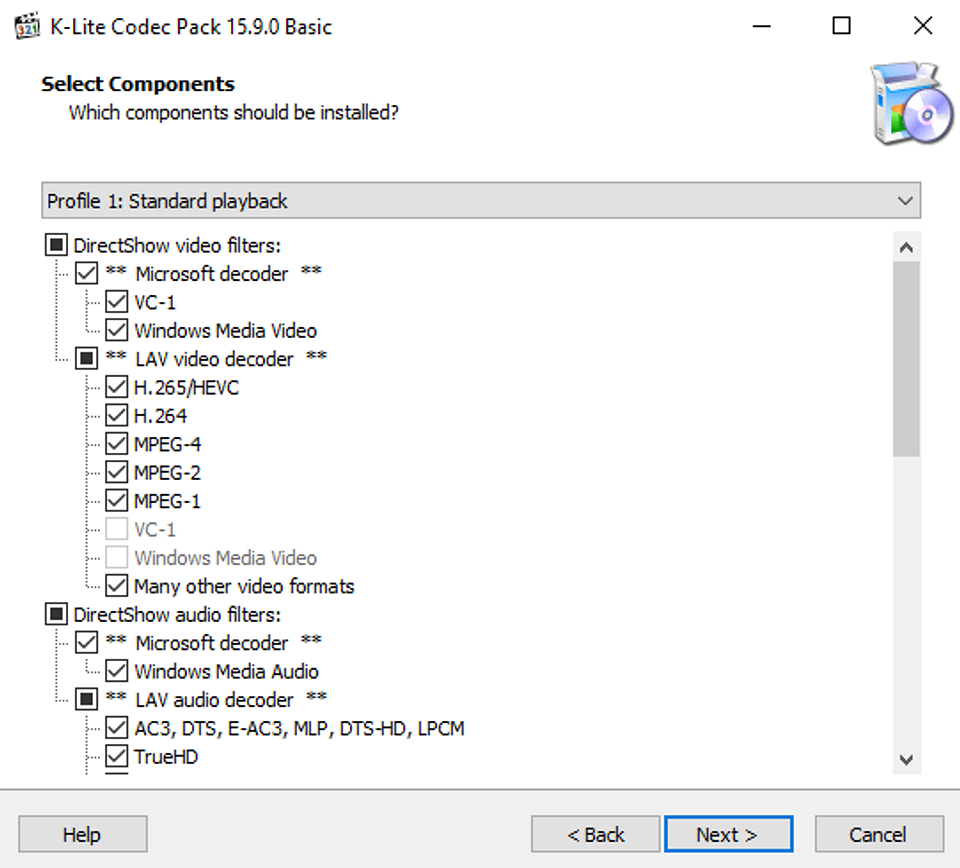Maximize the K-Lite installer window
960x868 pixels.
coord(841,26)
